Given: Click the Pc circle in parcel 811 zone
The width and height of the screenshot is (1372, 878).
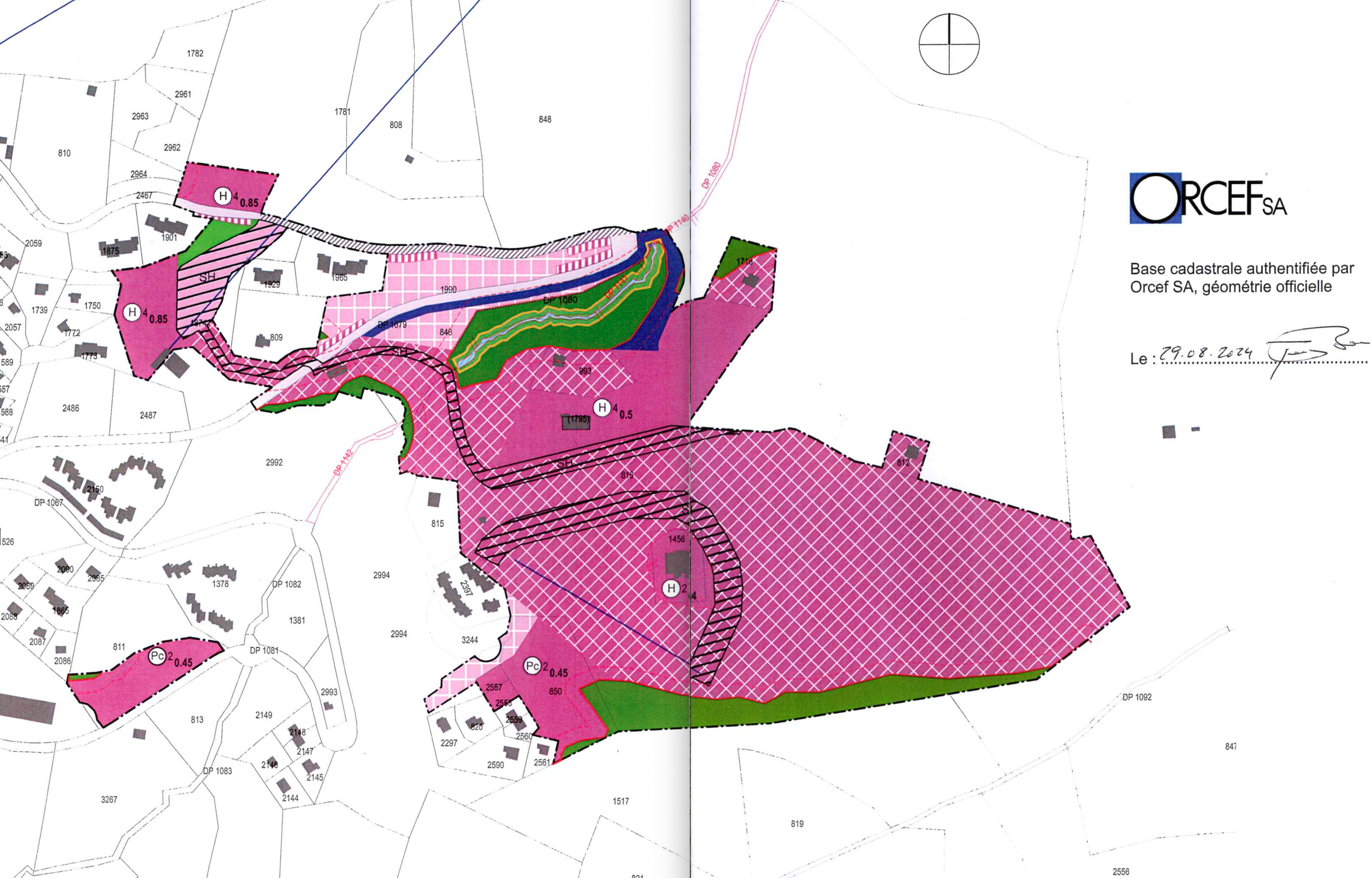Looking at the screenshot, I should [x=158, y=656].
